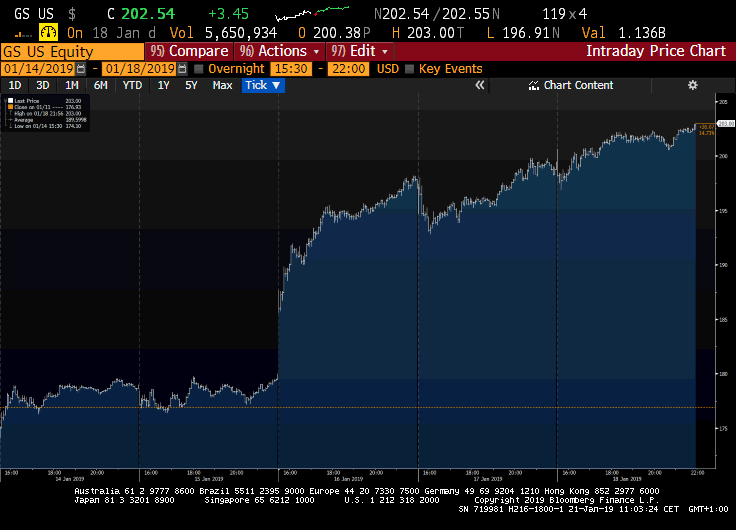Open the Tick interval dropdown
Image resolution: width=736 pixels, height=530 pixels.
point(263,85)
